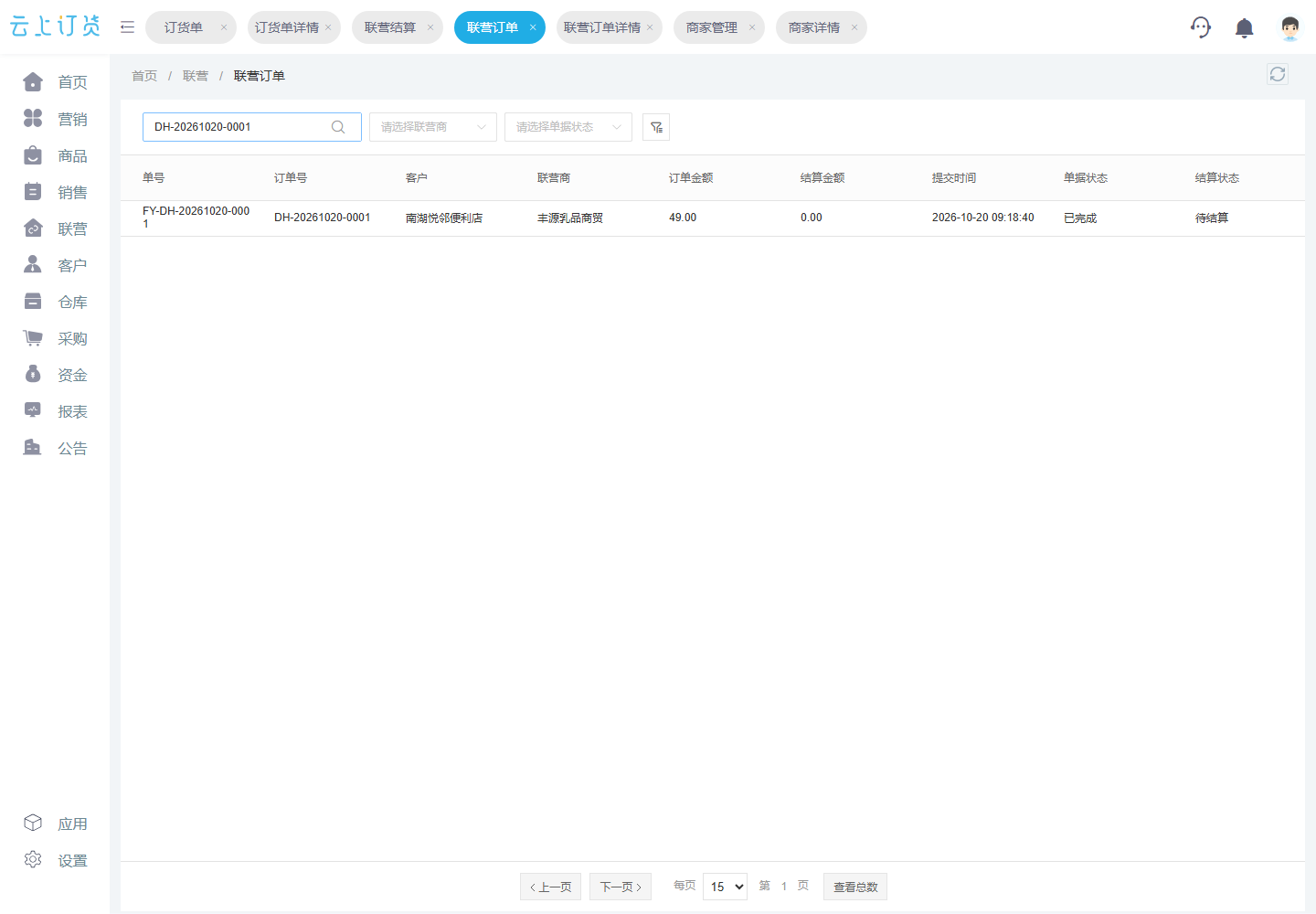This screenshot has height=914, width=1316.
Task: Open 营销 in the sidebar
Action: (55, 119)
